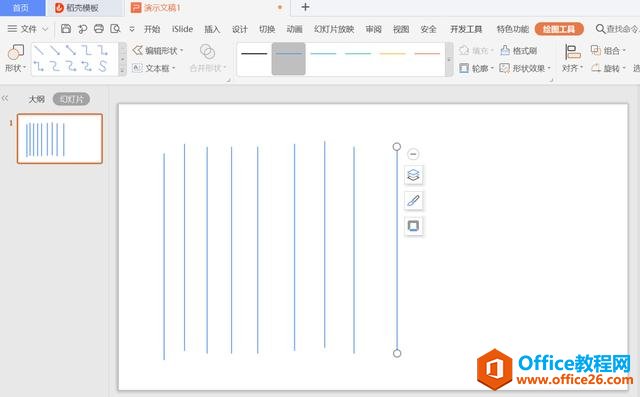Click the 格式刷 format painter
This screenshot has width=640, height=397.
click(519, 51)
